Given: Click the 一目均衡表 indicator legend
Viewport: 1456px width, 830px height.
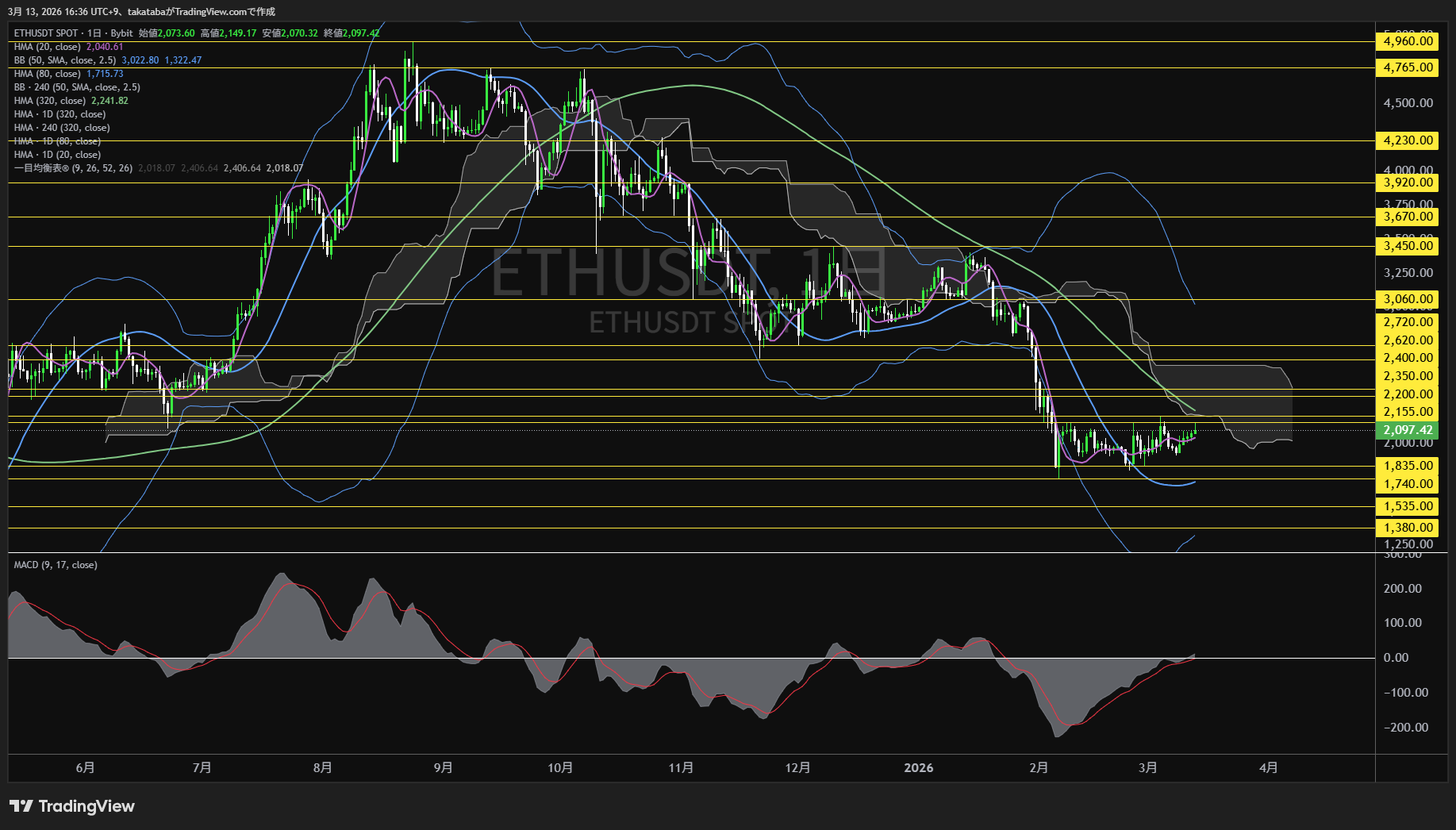Looking at the screenshot, I should [x=73, y=168].
